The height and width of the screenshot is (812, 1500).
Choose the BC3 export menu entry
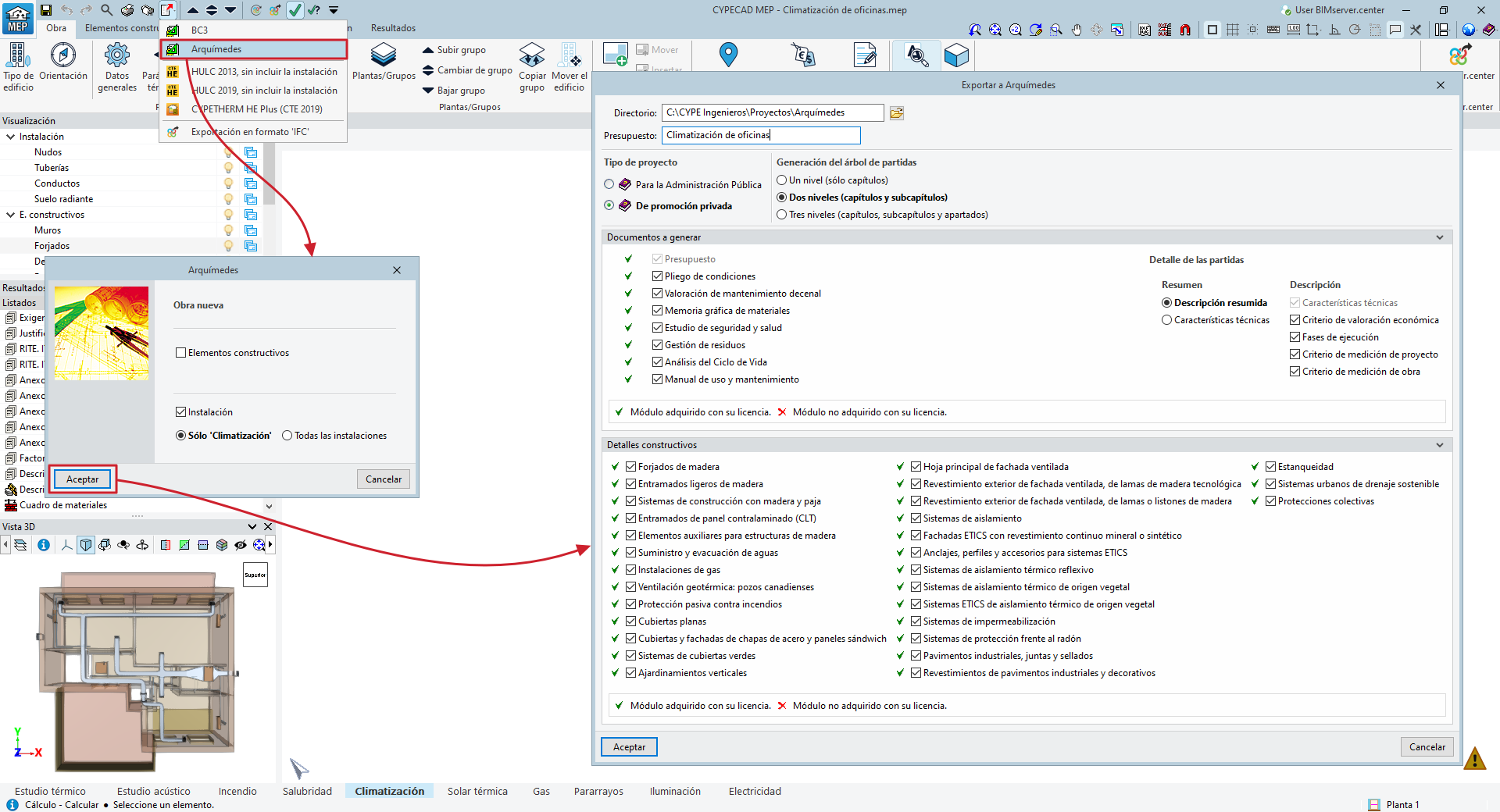200,30
